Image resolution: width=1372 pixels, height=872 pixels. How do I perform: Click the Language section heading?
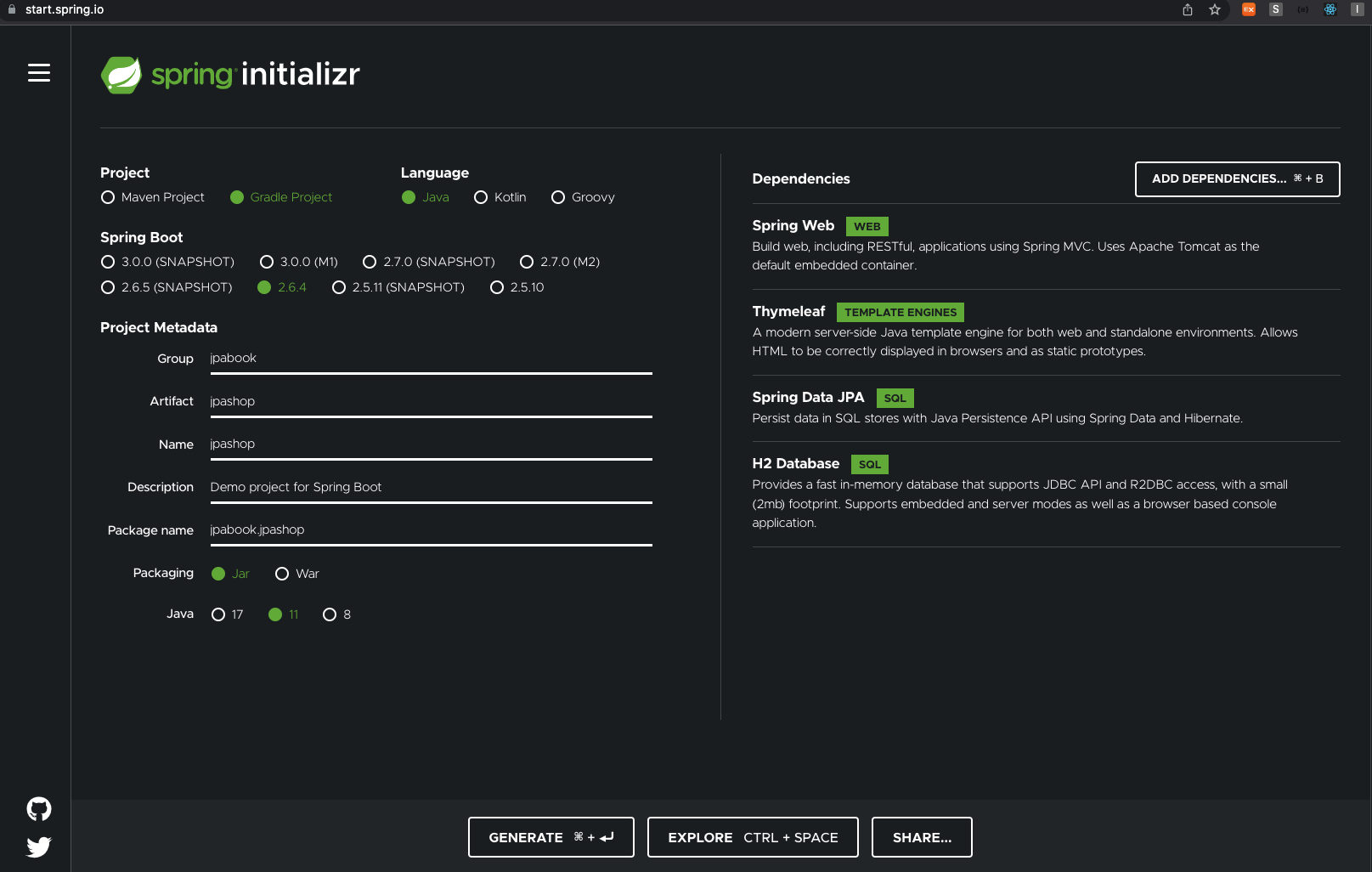click(x=435, y=173)
